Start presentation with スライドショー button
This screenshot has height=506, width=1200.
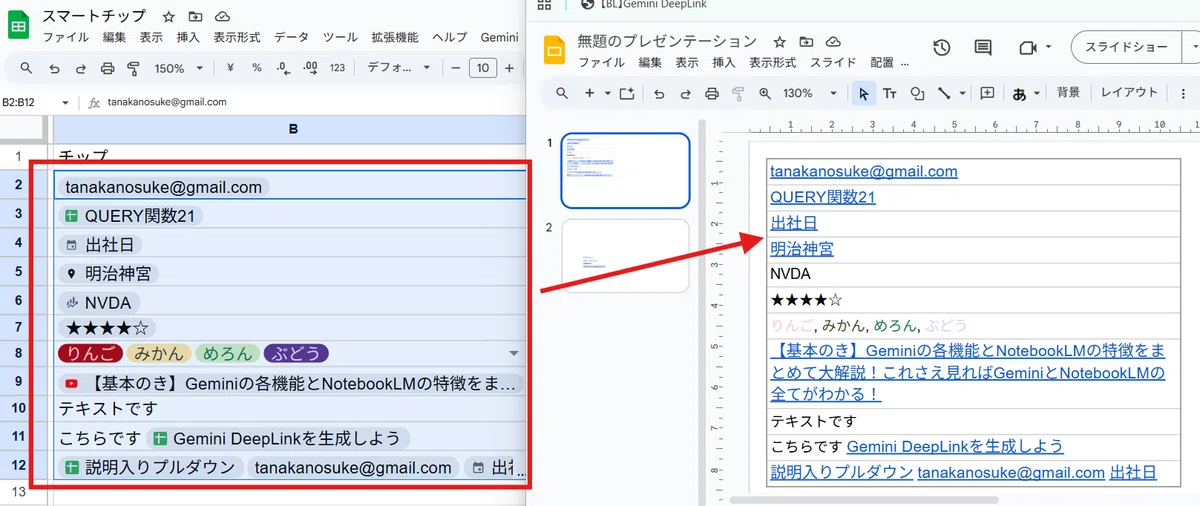pyautogui.click(x=1125, y=47)
